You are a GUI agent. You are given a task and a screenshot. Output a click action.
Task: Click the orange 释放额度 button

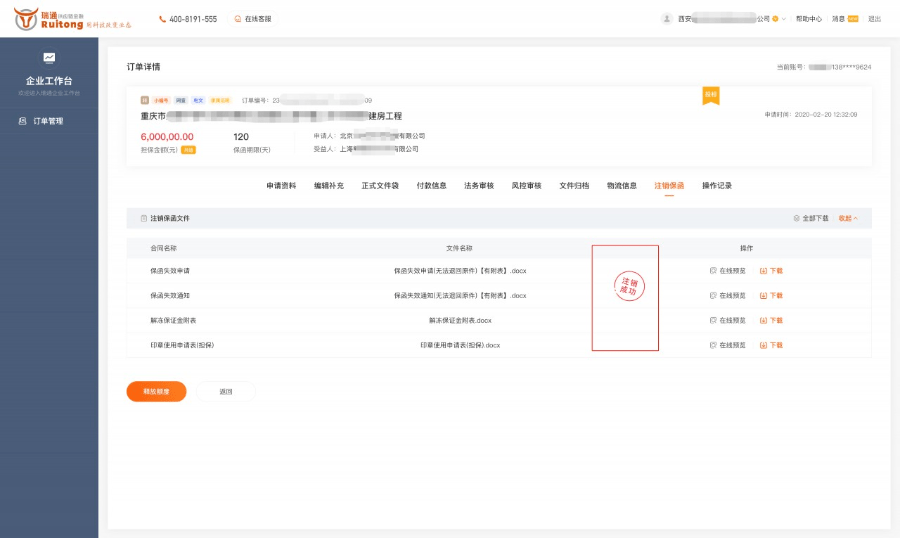coord(156,392)
